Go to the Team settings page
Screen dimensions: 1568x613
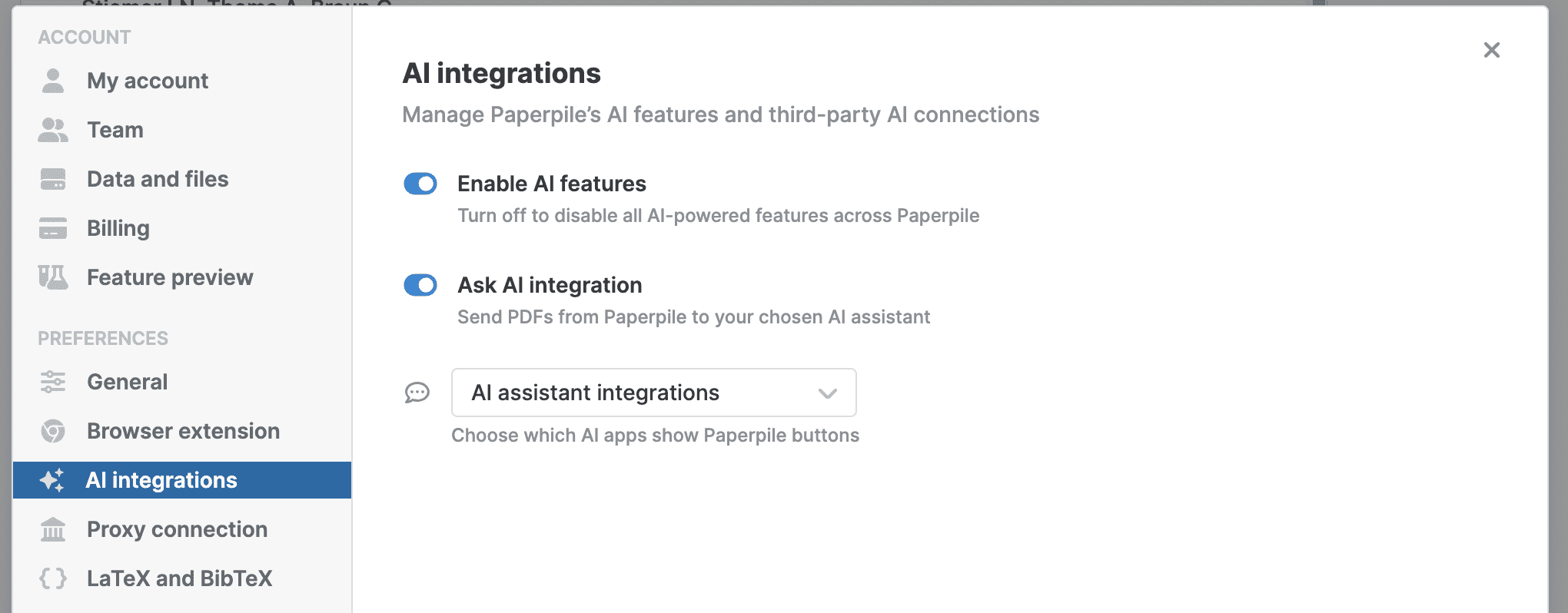(x=182, y=130)
